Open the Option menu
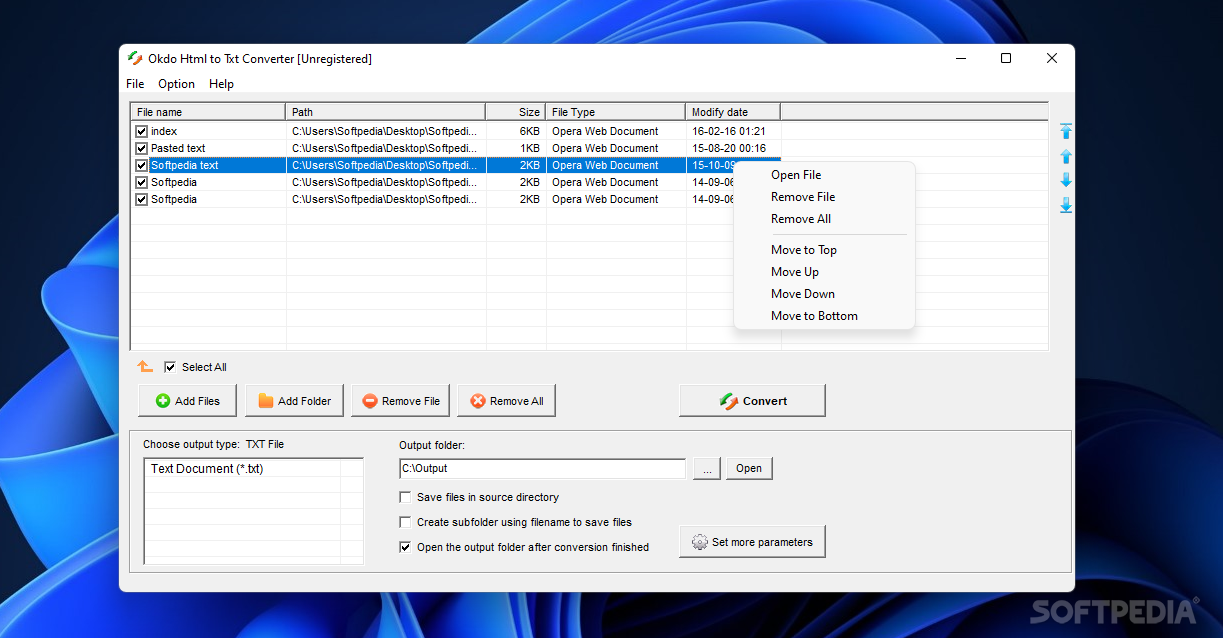The image size is (1223, 639). 177,84
